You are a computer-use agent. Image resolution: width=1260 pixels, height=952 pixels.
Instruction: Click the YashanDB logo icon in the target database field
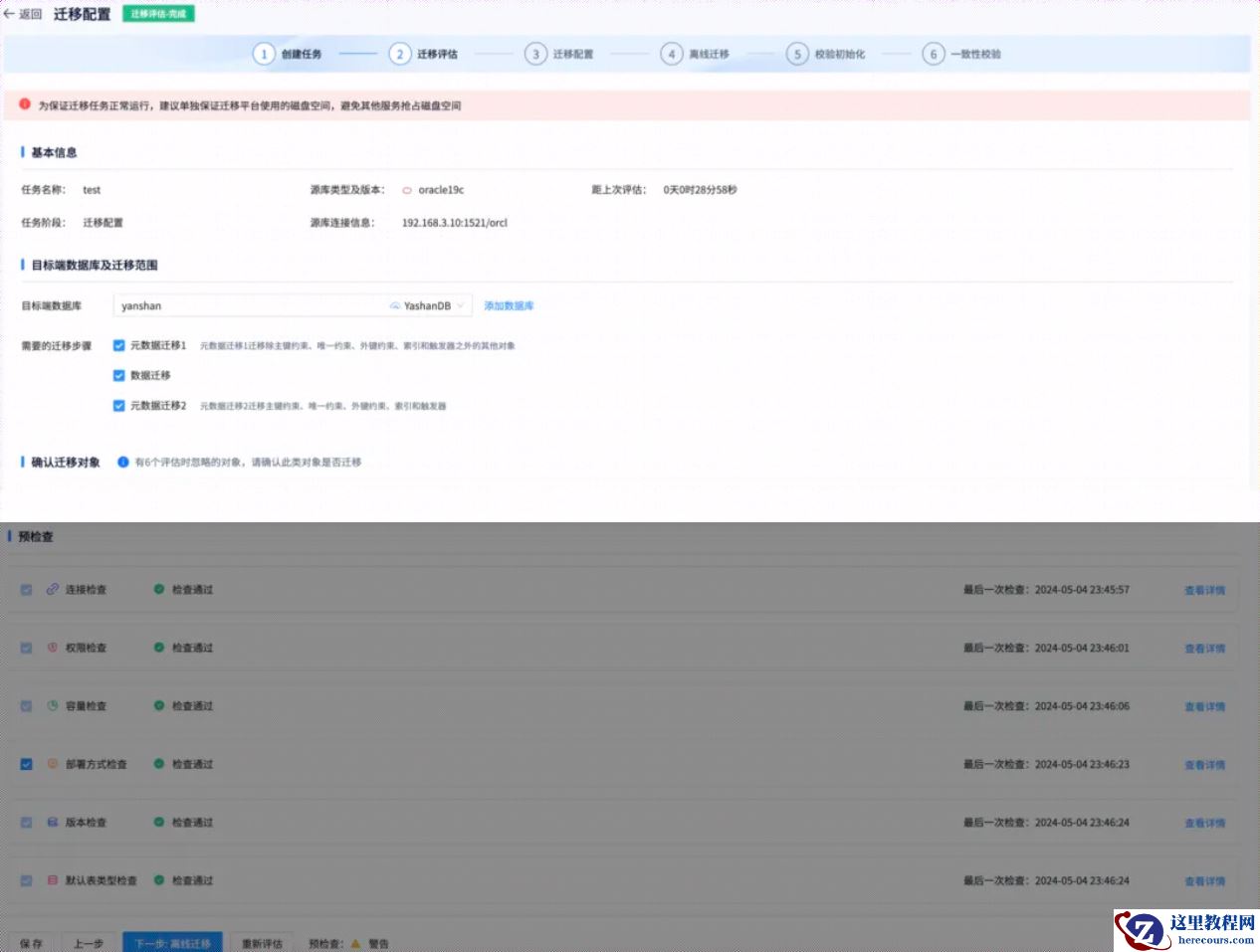(395, 306)
